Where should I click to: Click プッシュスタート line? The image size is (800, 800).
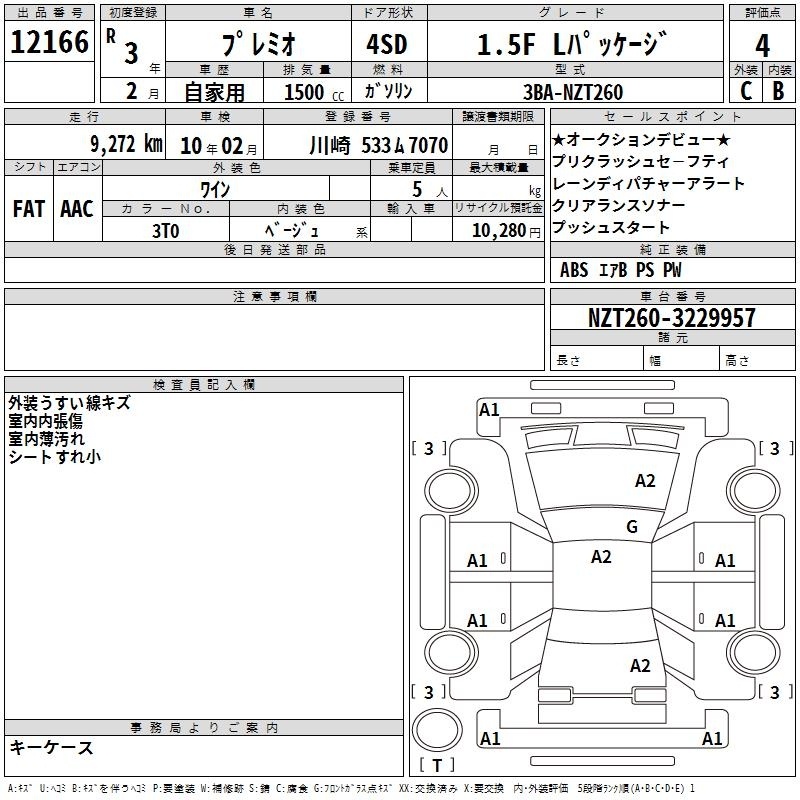click(x=611, y=227)
